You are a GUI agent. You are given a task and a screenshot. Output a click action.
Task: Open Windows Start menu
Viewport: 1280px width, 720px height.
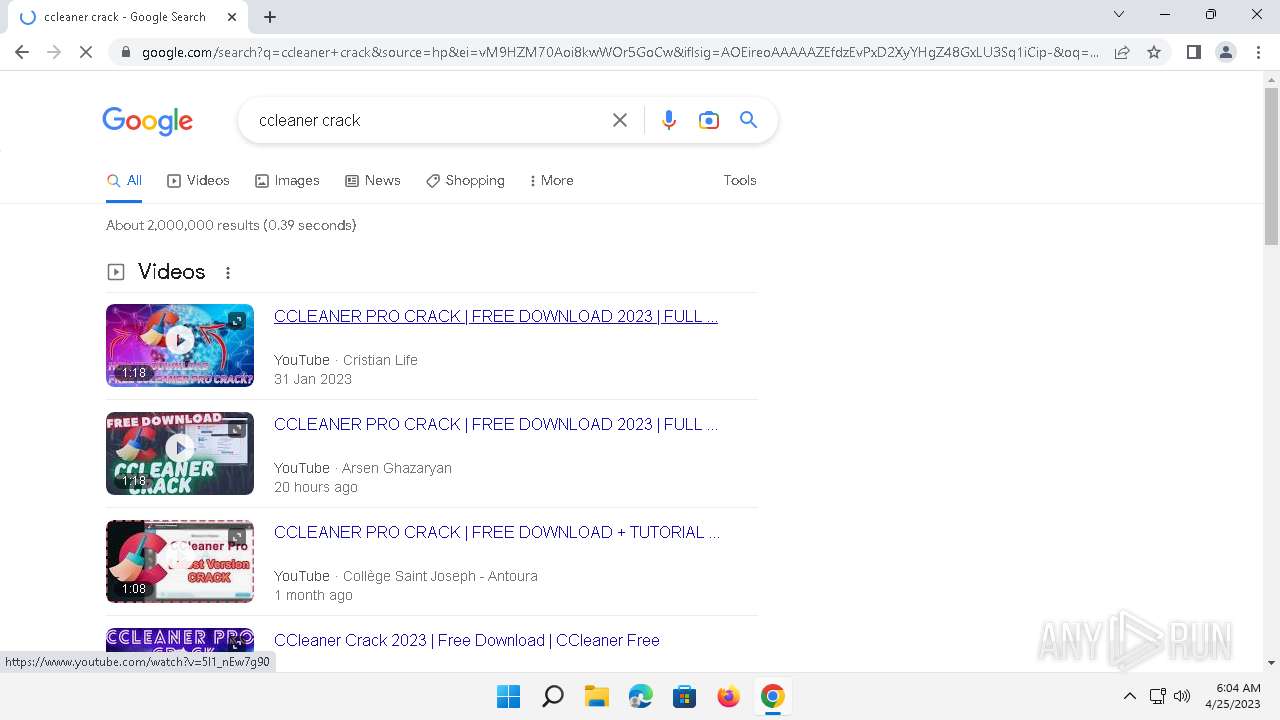[508, 696]
